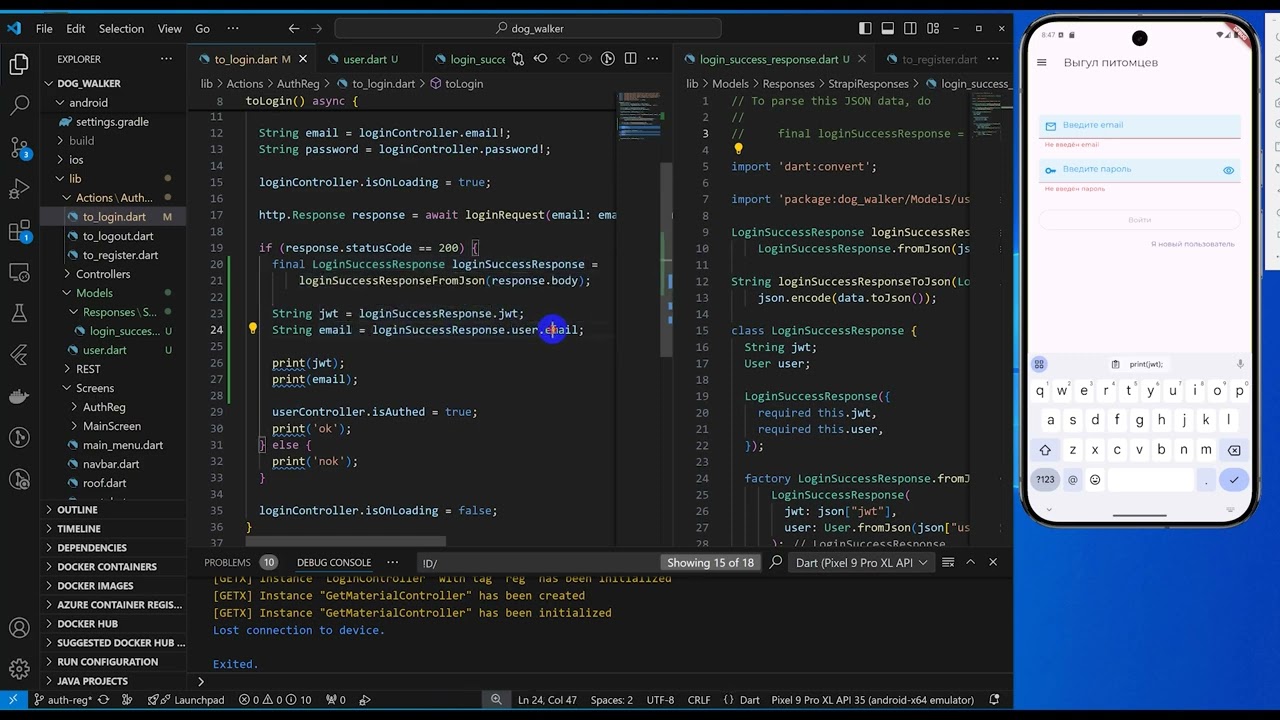Toggle password visibility eye in phone app

[1228, 170]
